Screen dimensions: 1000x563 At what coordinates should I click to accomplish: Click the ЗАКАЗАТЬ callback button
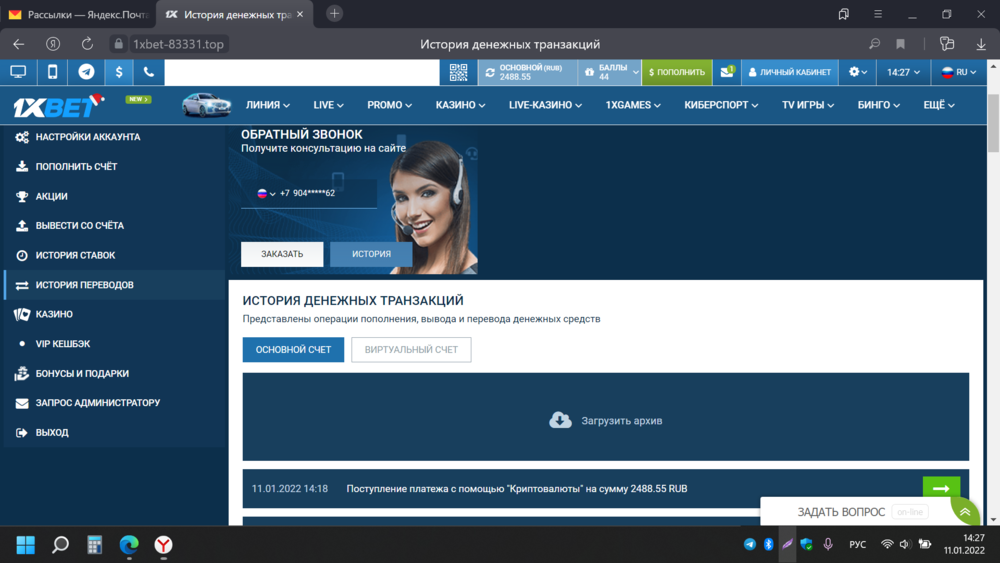[x=282, y=254]
